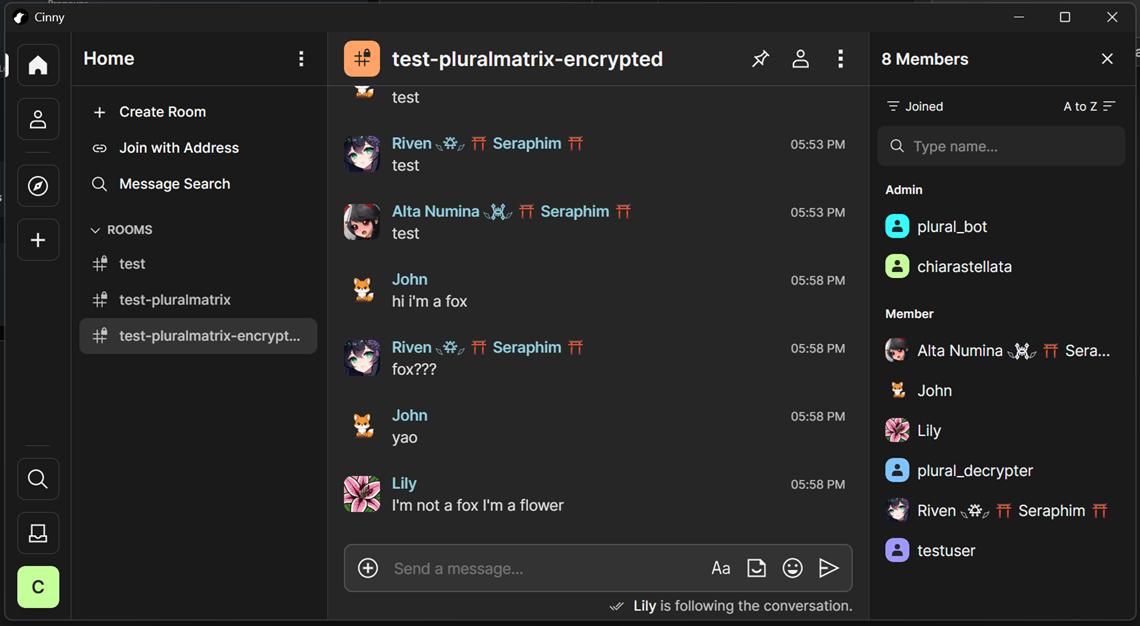Open the Joined filter dropdown
This screenshot has width=1140, height=626.
coord(913,106)
